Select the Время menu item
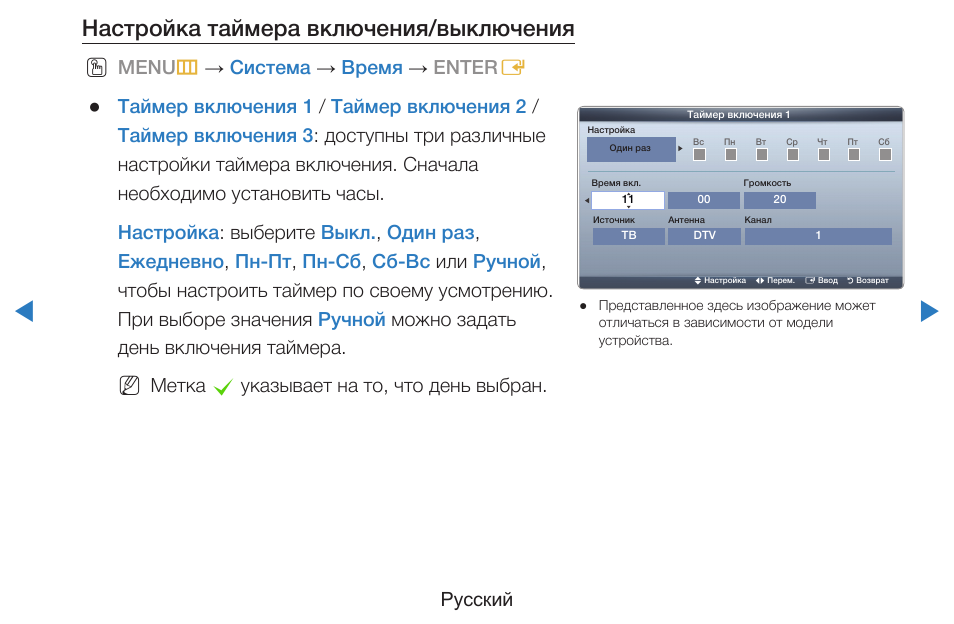Screen dimensions: 954x624 [x=371, y=67]
